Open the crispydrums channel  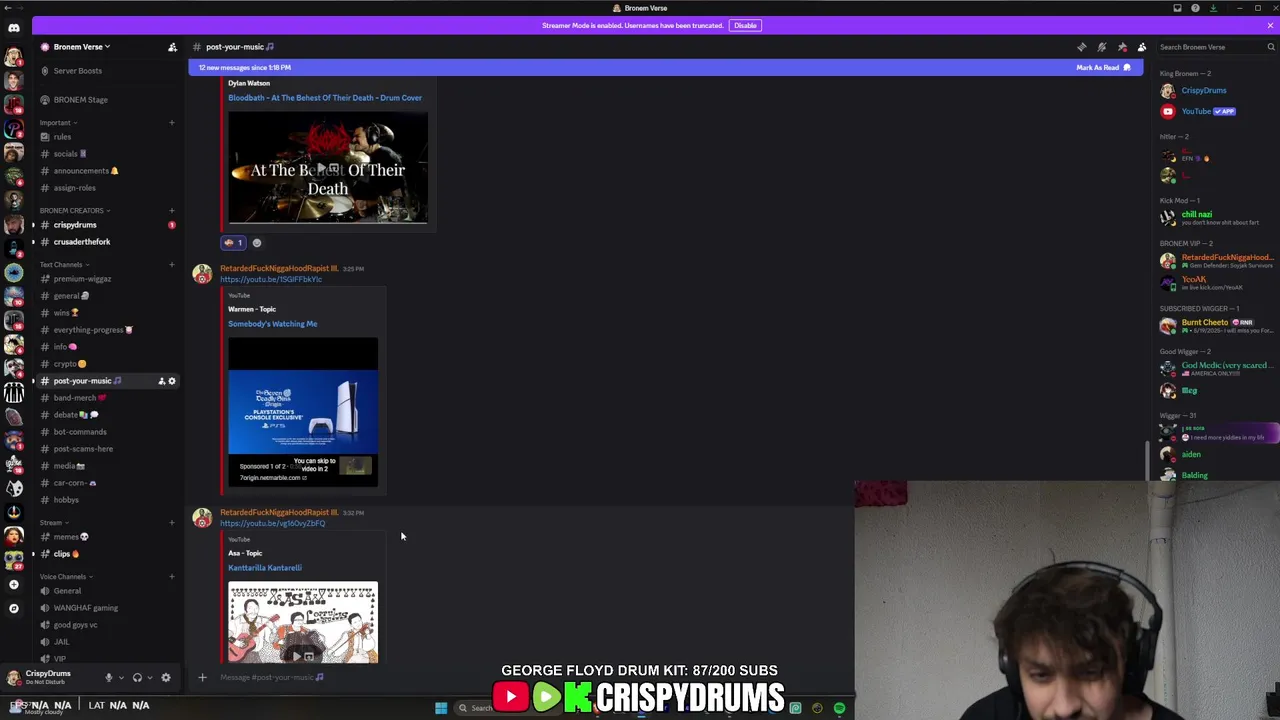pyautogui.click(x=75, y=225)
